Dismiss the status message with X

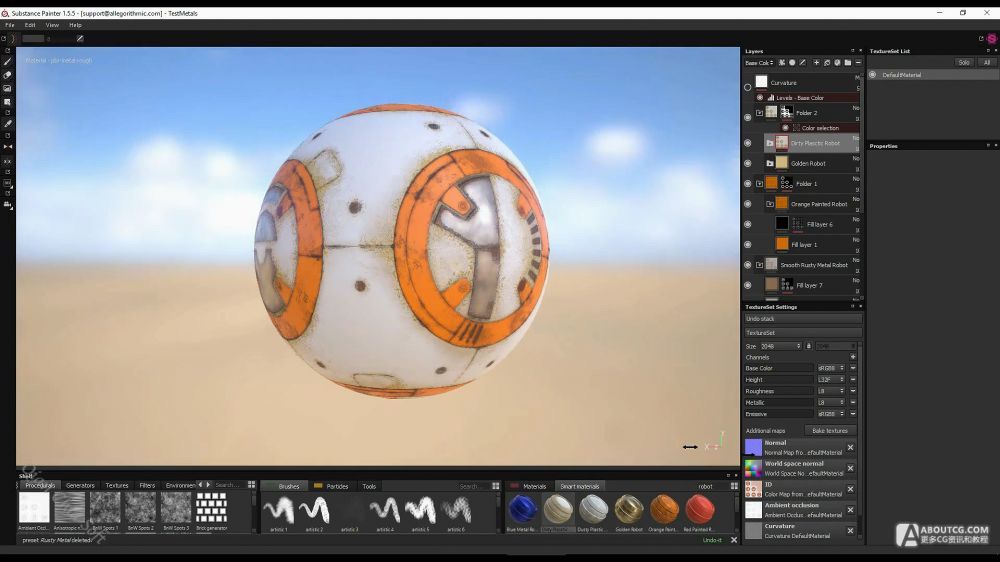pyautogui.click(x=734, y=540)
